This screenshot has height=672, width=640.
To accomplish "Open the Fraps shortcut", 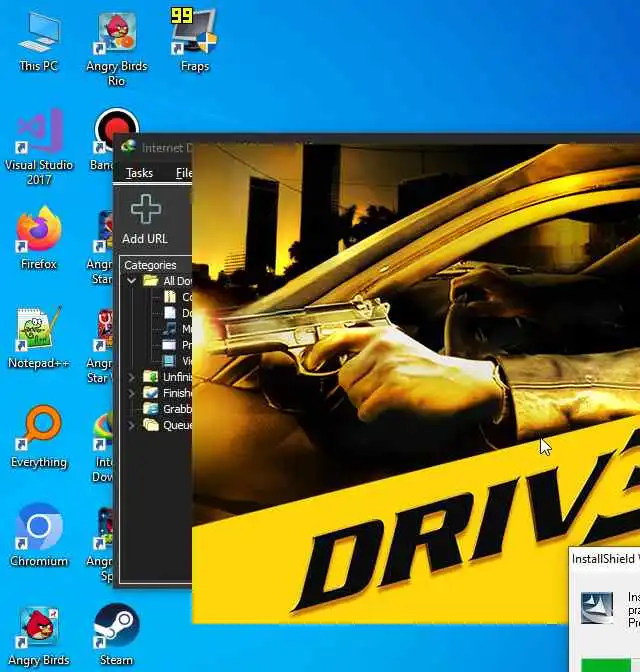I will pyautogui.click(x=195, y=40).
